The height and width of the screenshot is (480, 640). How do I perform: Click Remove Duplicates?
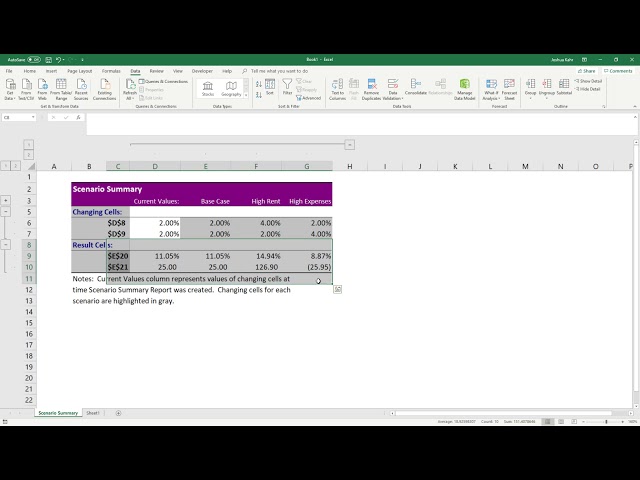click(371, 89)
